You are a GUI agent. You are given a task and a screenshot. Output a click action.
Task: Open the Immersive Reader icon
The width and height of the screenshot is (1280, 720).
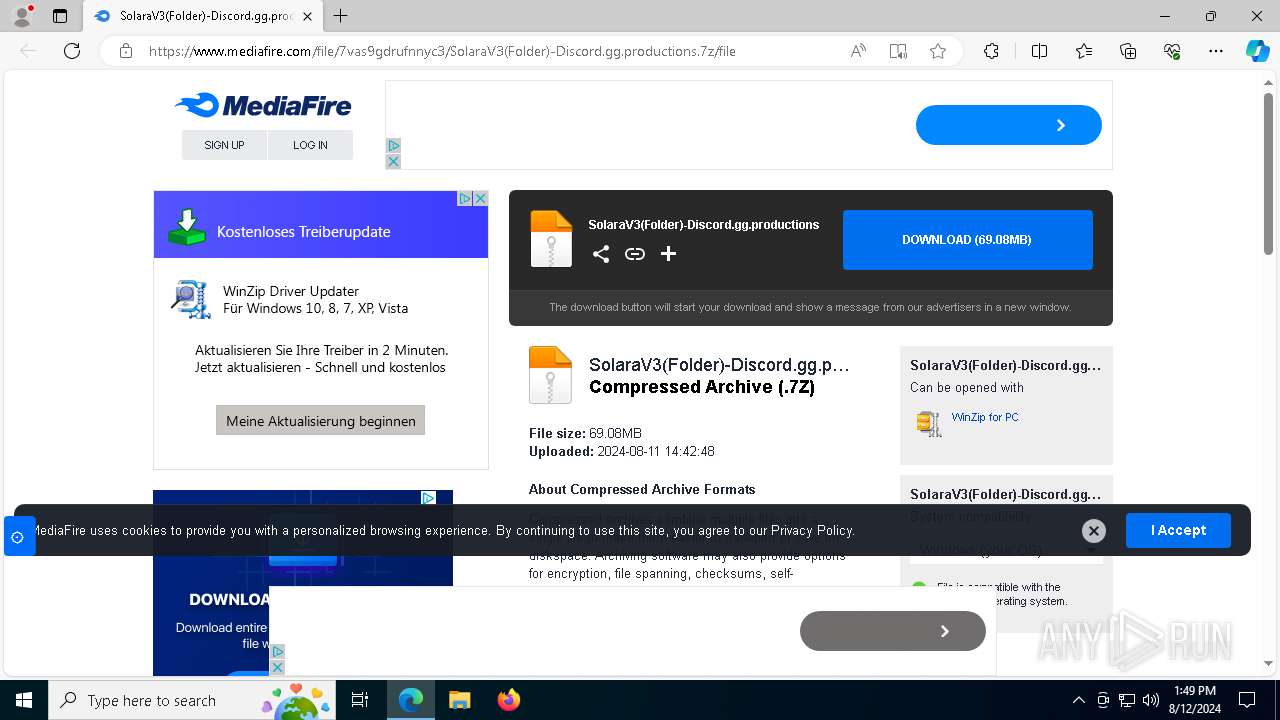pyautogui.click(x=898, y=51)
